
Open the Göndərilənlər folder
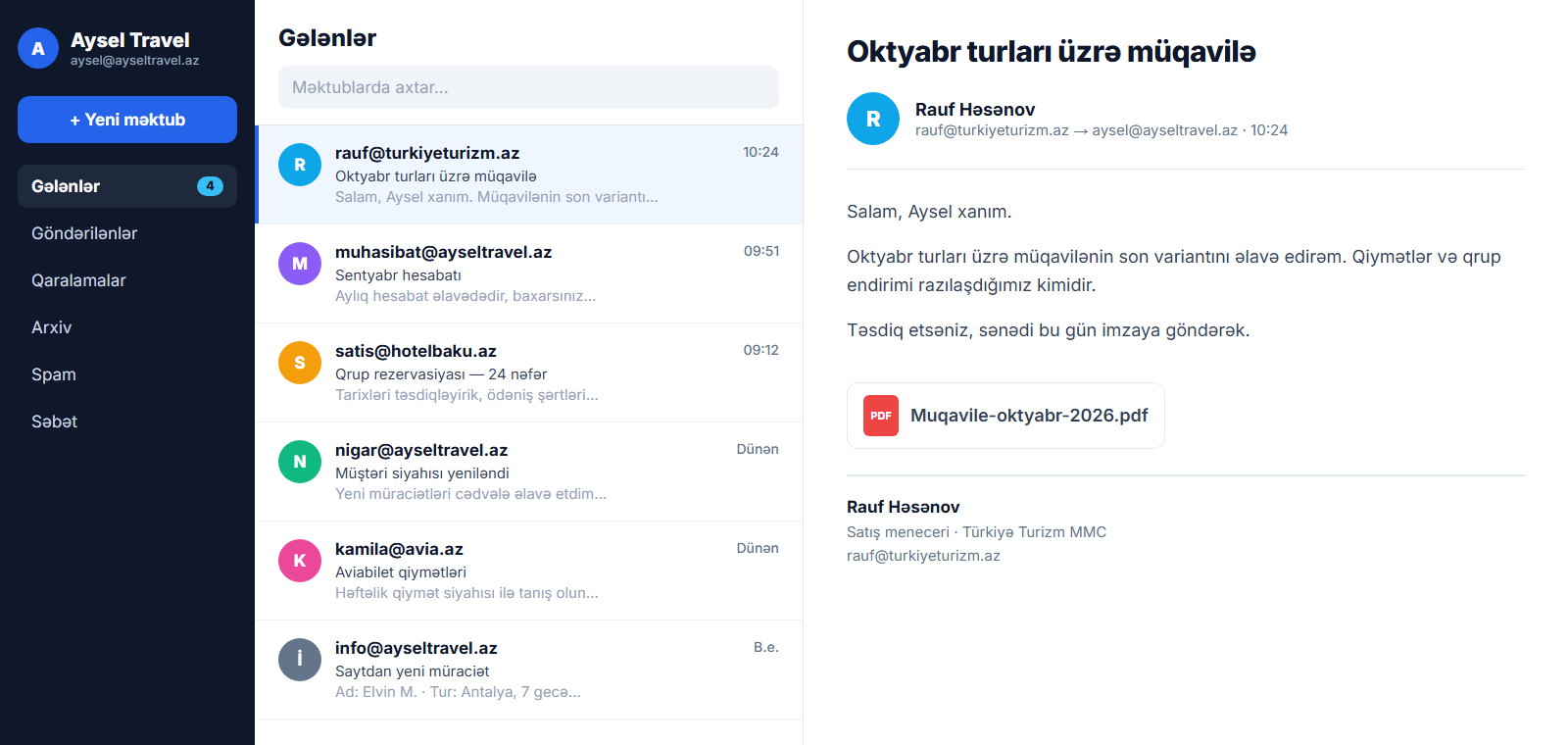127,233
